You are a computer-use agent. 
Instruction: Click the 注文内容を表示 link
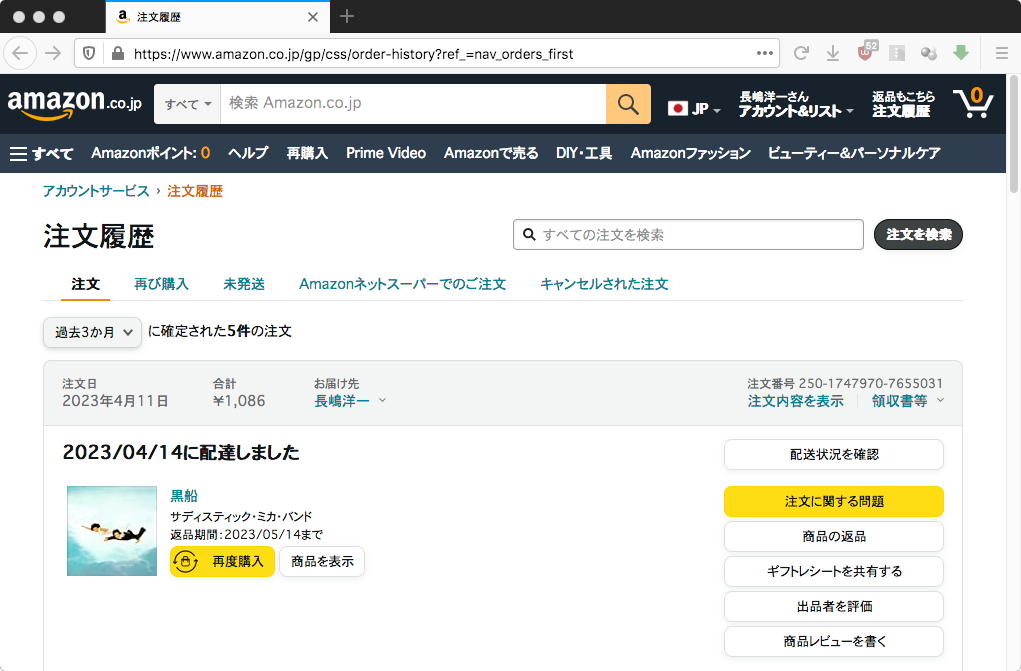[x=796, y=401]
